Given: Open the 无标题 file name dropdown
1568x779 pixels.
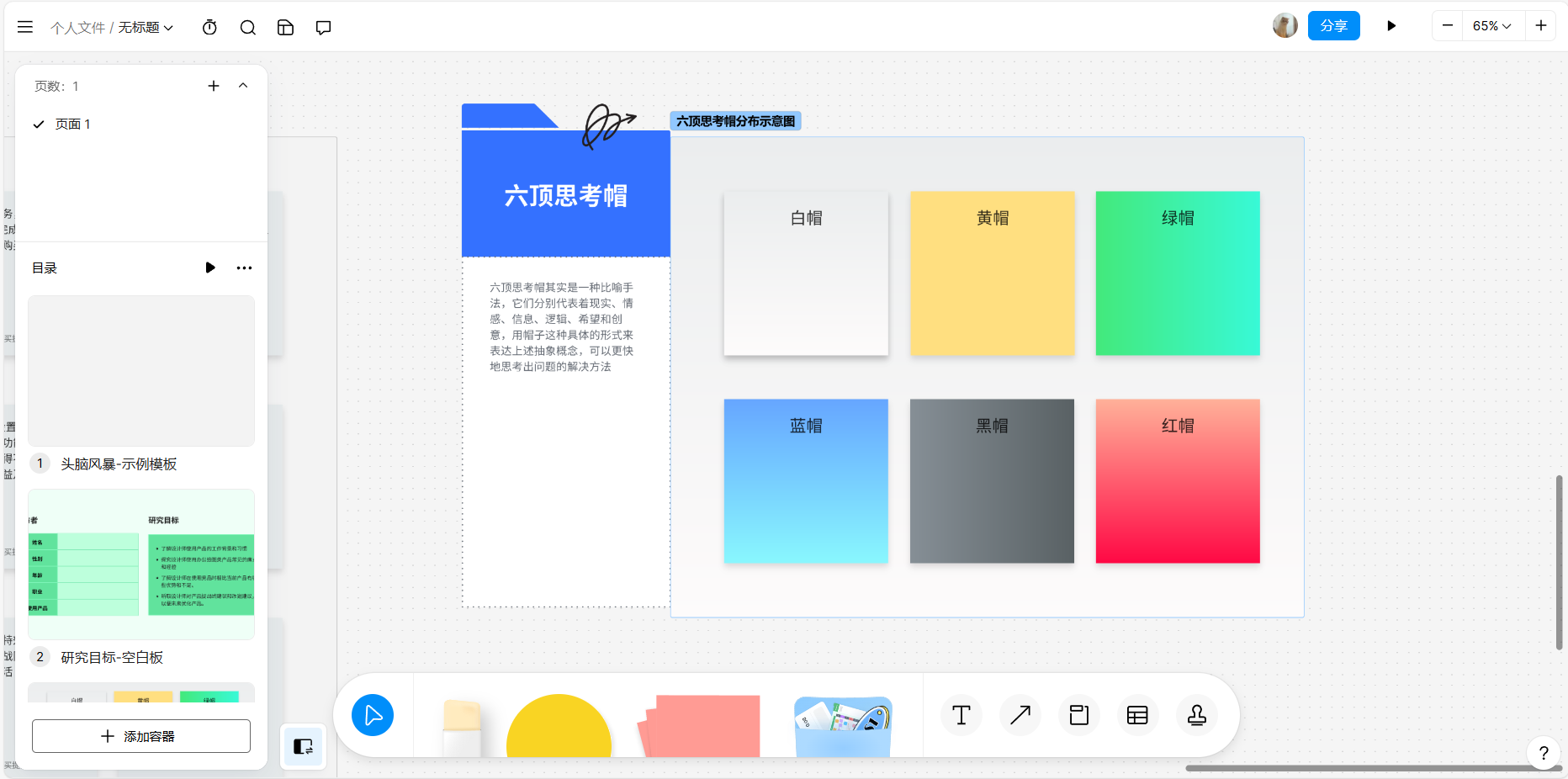Looking at the screenshot, I should [145, 28].
